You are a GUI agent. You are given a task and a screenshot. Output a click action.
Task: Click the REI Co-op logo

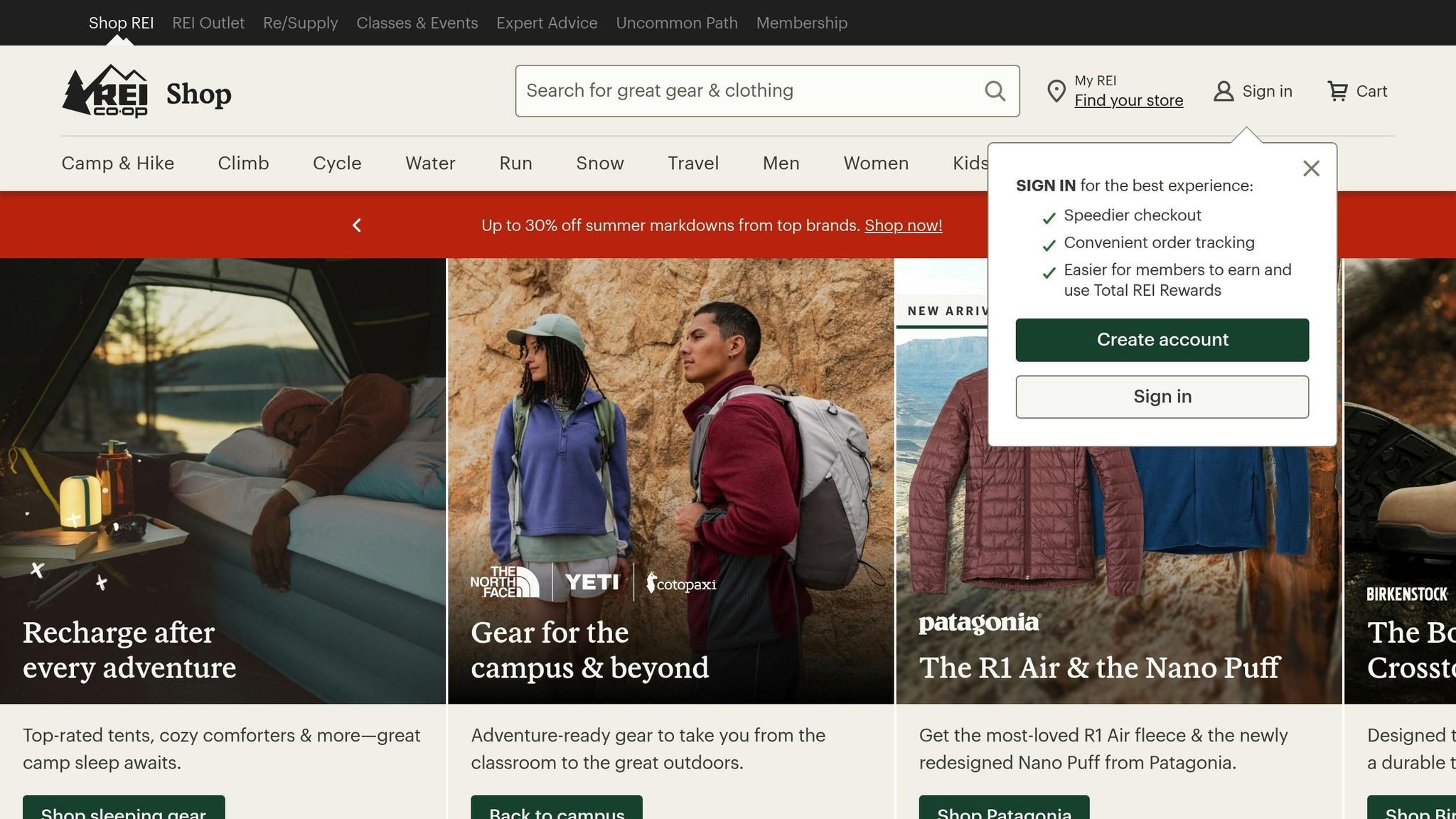coord(105,91)
